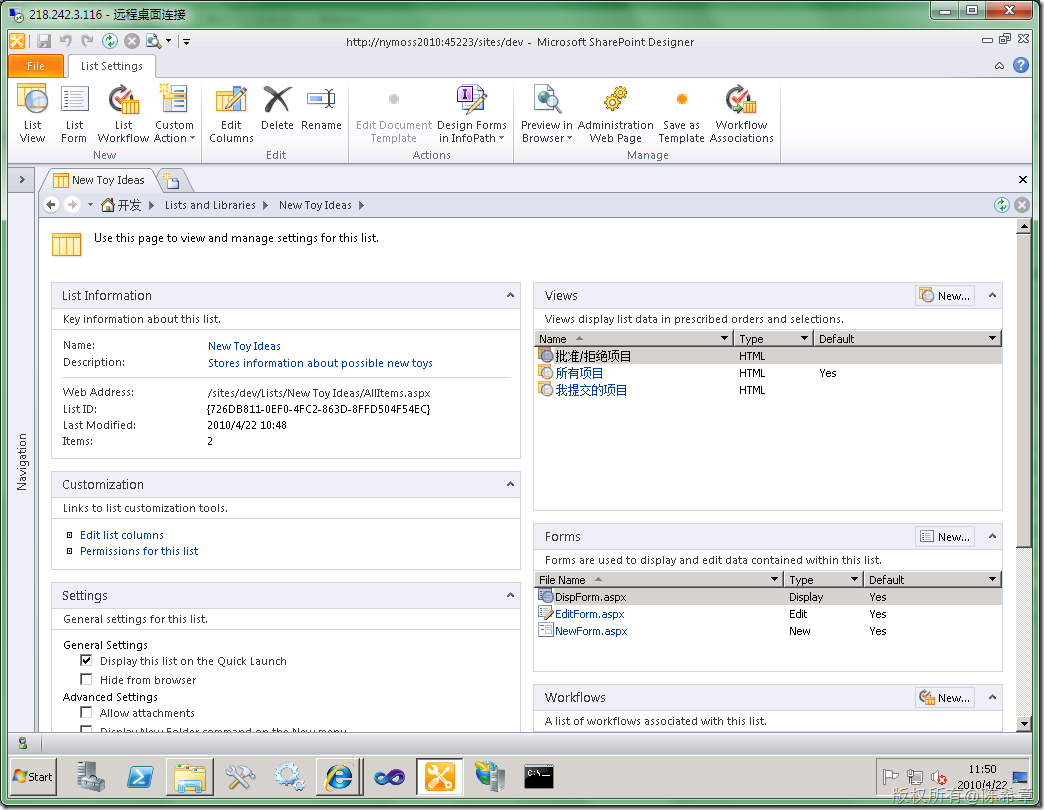1044x810 pixels.
Task: Open the Custom Action ribbon button
Action: click(x=174, y=113)
